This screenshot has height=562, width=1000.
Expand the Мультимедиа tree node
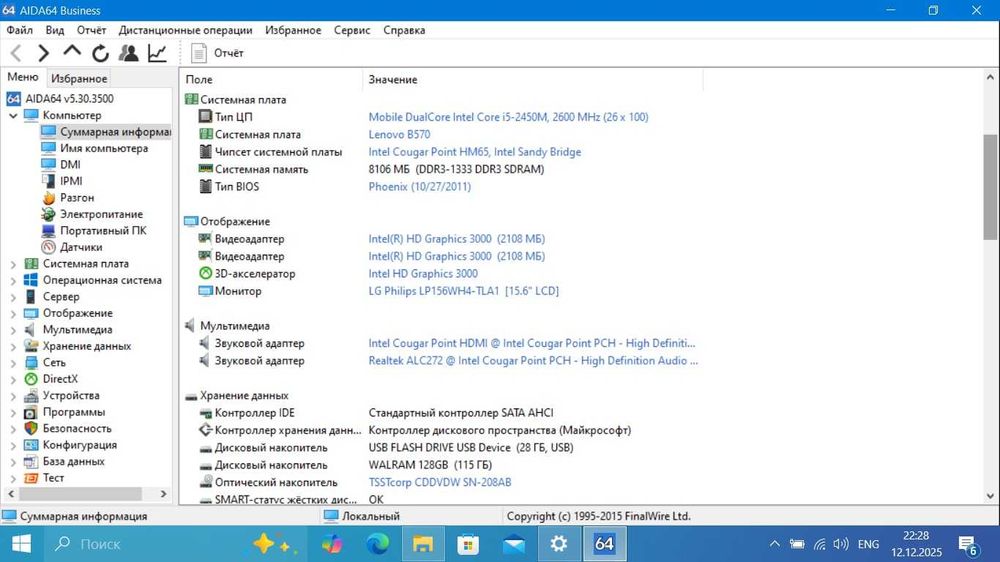13,330
